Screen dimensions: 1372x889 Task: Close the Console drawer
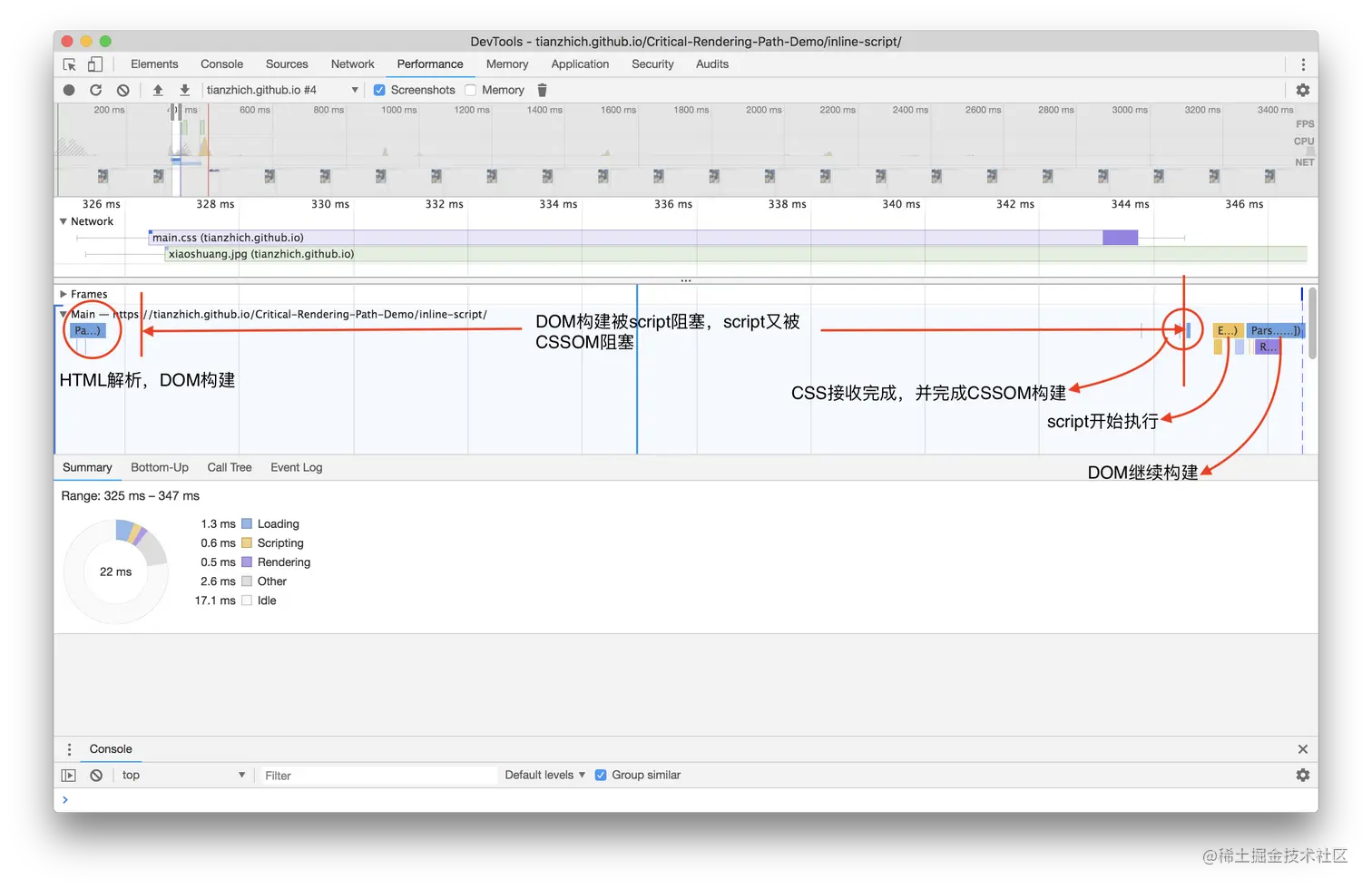pos(1303,749)
